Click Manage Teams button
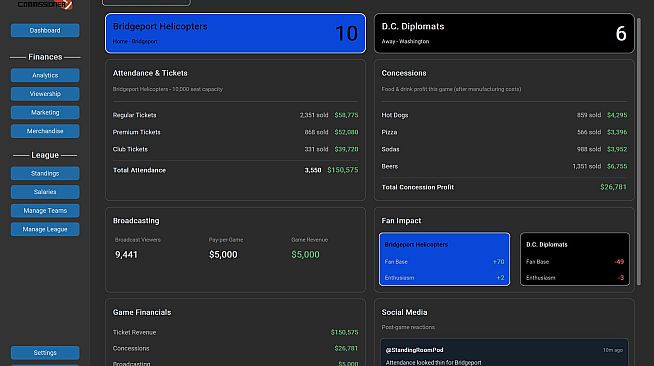Screen dimensions: 654x366 click(x=45, y=211)
